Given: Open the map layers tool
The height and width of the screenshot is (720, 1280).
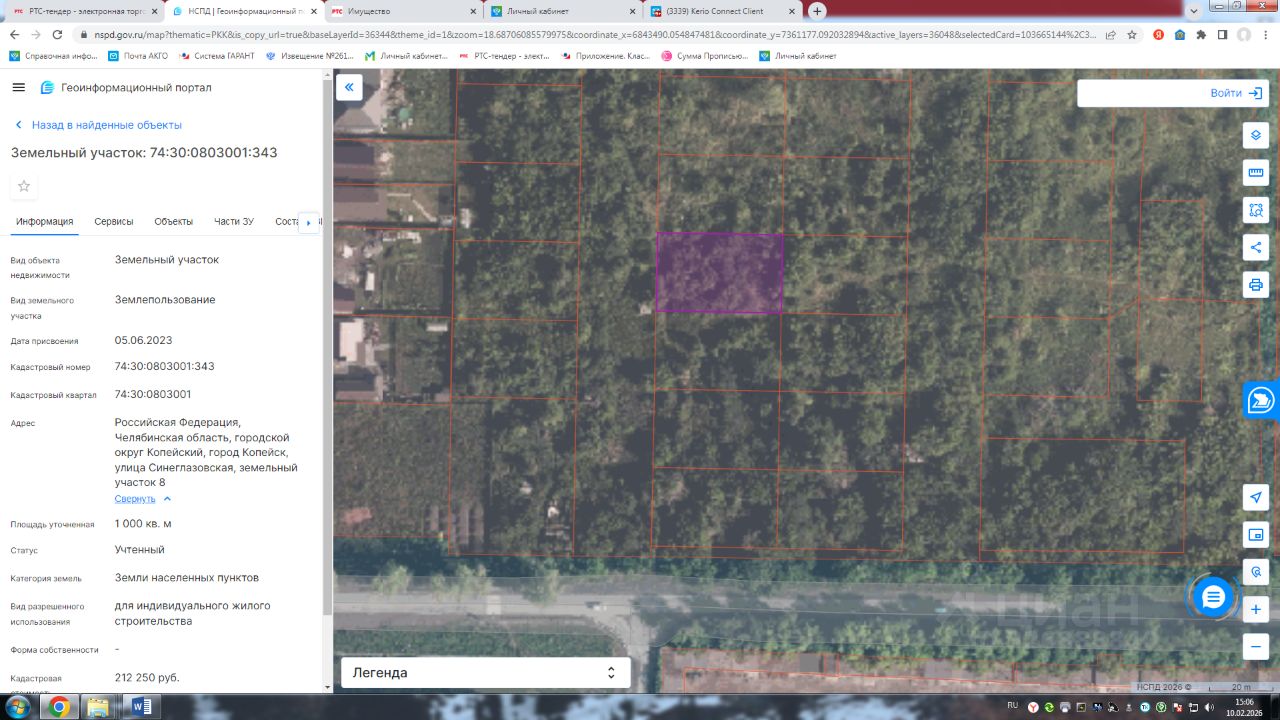Looking at the screenshot, I should click(x=1256, y=135).
